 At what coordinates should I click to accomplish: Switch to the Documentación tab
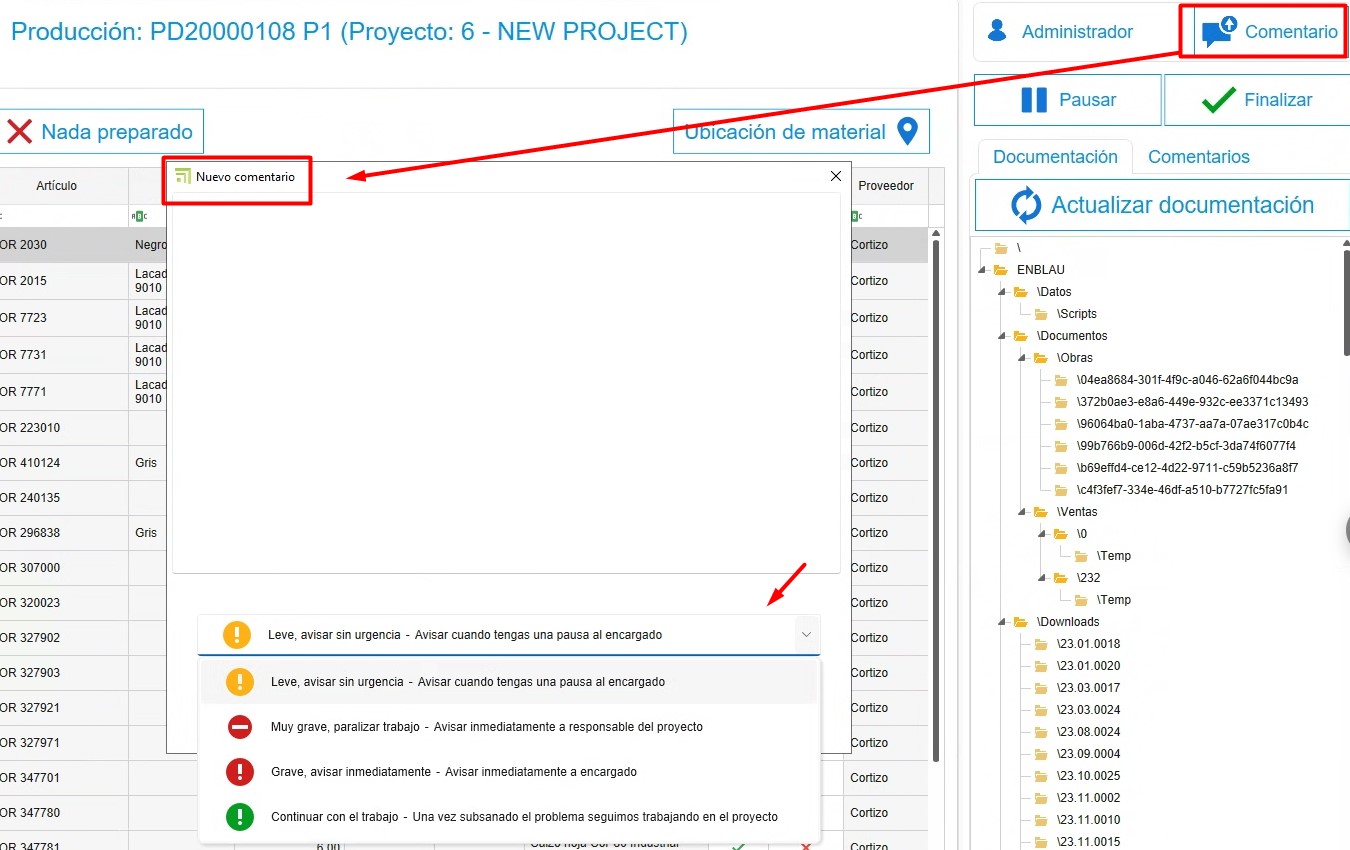pyautogui.click(x=1055, y=157)
